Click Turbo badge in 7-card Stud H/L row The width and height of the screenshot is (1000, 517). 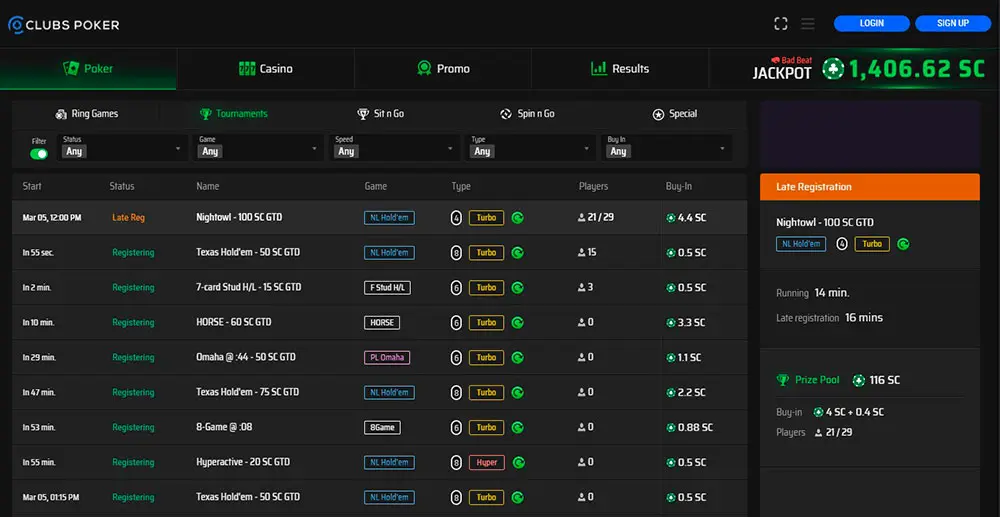click(x=486, y=288)
